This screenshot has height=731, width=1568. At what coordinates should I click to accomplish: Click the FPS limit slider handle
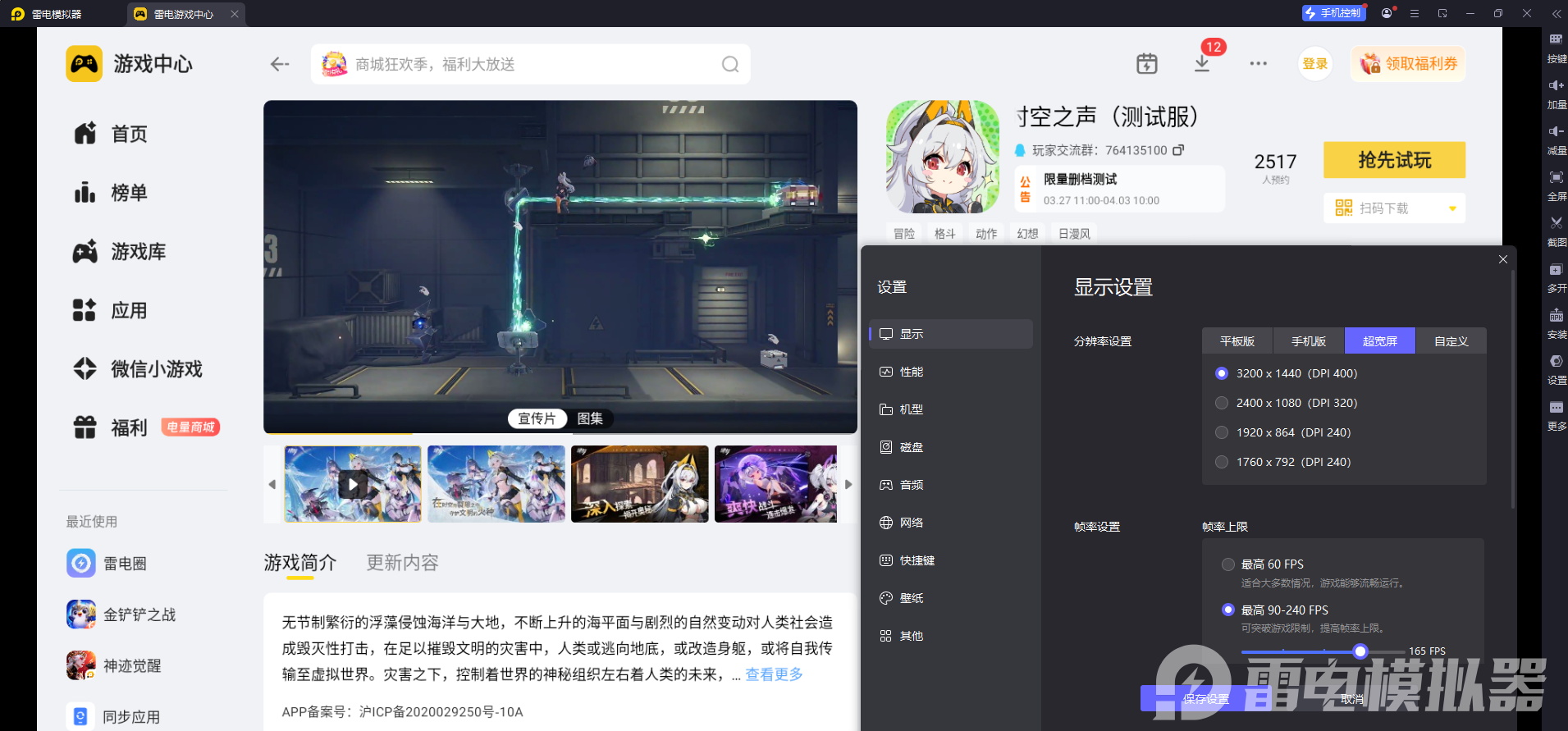click(1360, 651)
